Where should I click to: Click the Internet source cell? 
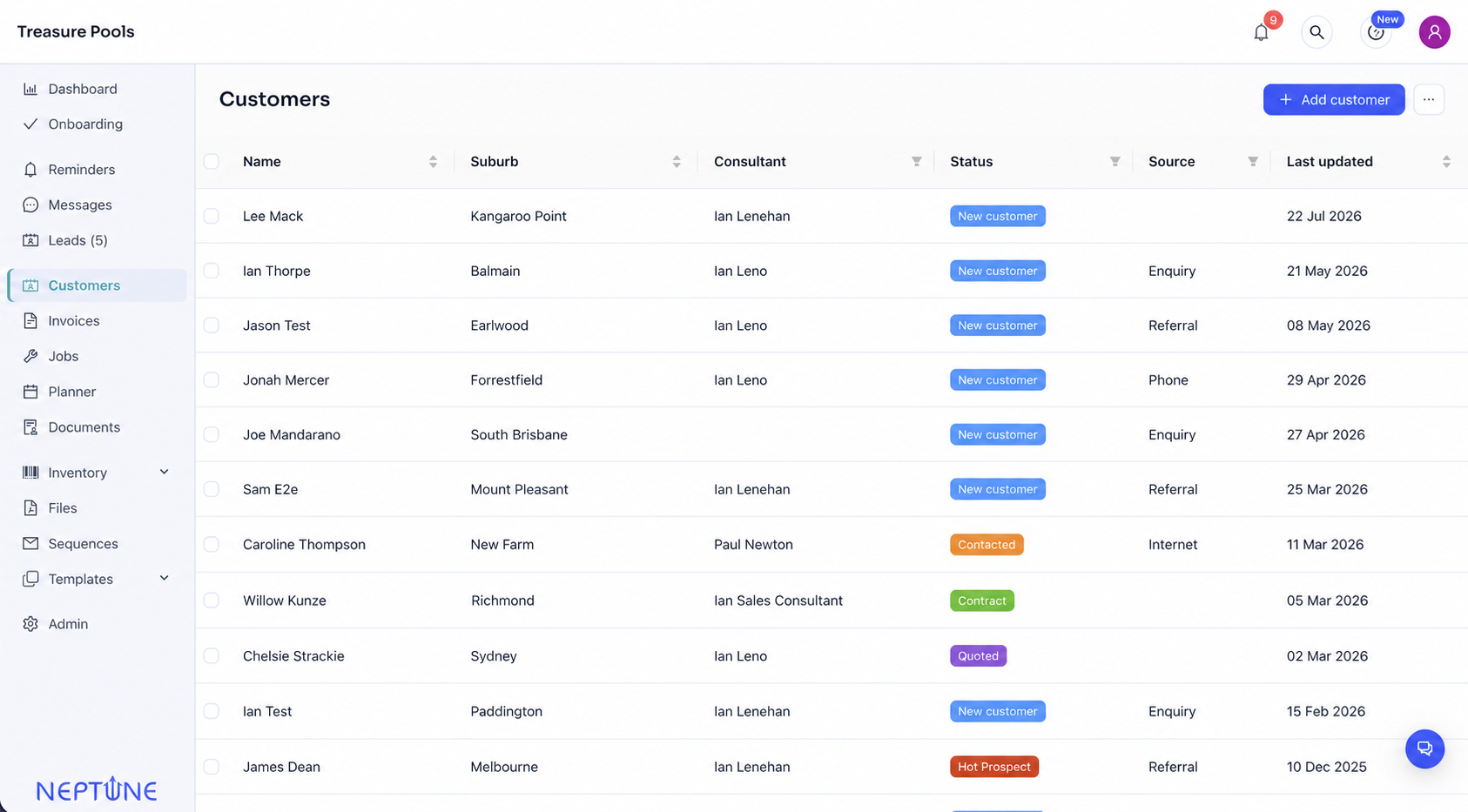1173,545
